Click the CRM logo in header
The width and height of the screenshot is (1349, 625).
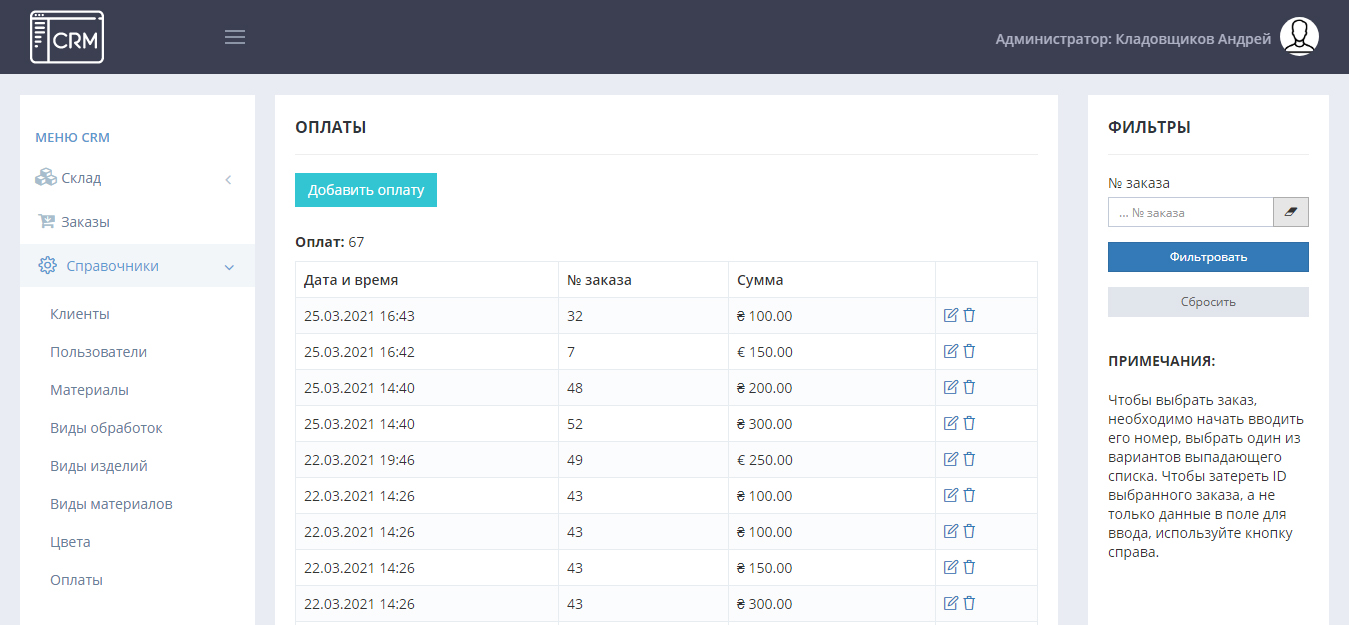click(x=67, y=37)
